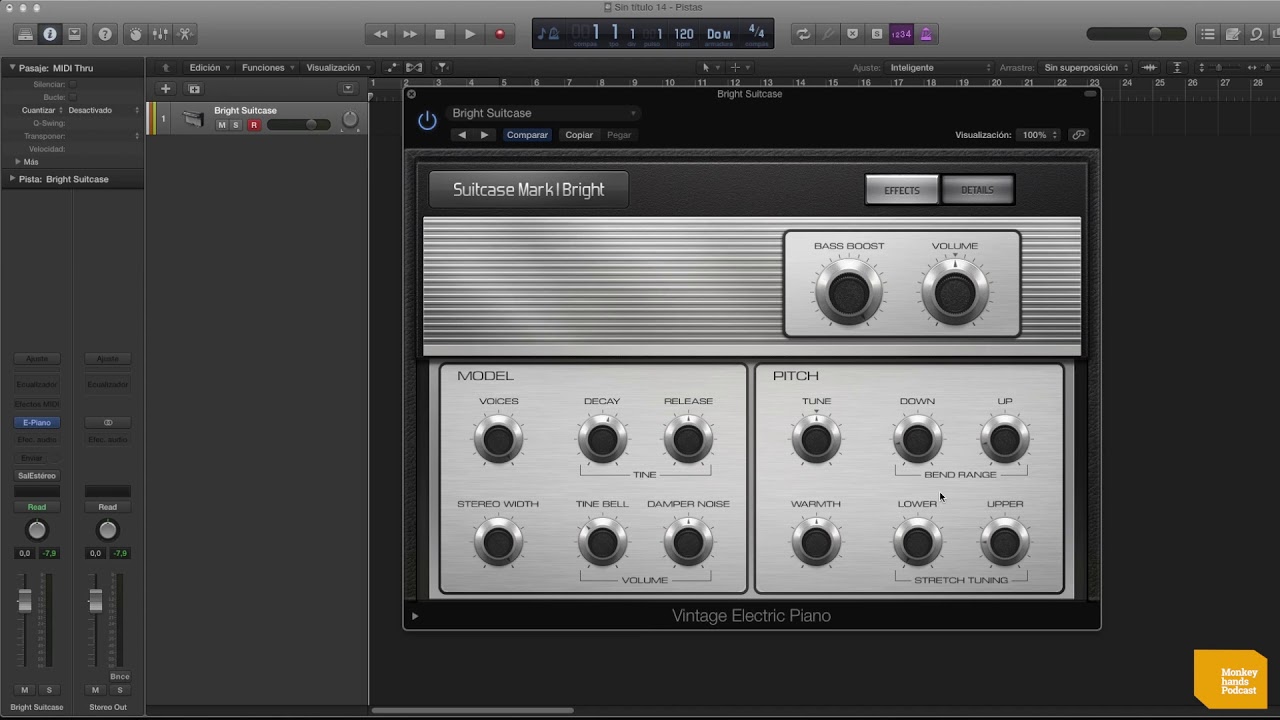Click the E-Piano instrument slot
1280x720 pixels.
coord(37,423)
